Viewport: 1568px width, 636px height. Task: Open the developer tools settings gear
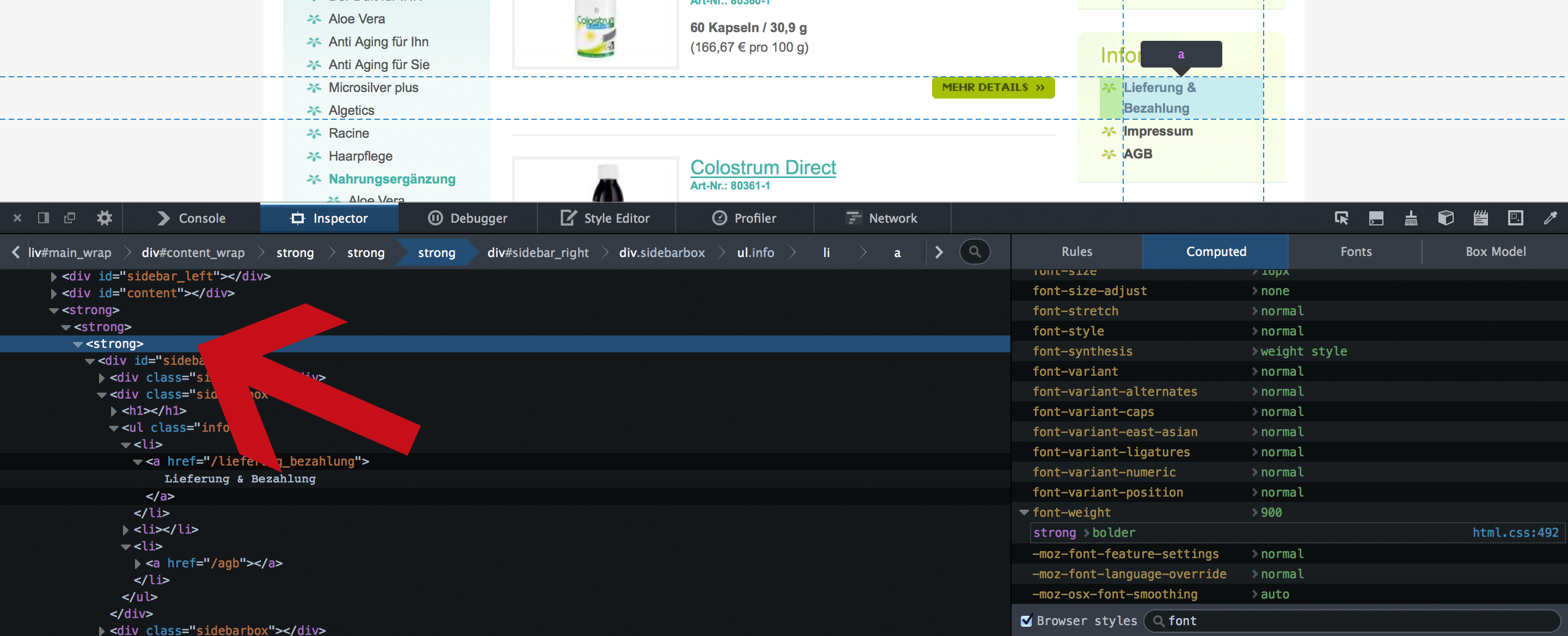pos(105,218)
